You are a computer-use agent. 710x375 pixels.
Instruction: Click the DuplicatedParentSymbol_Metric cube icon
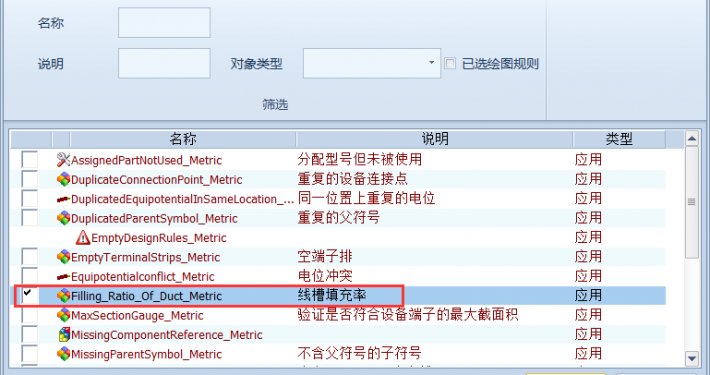click(63, 218)
